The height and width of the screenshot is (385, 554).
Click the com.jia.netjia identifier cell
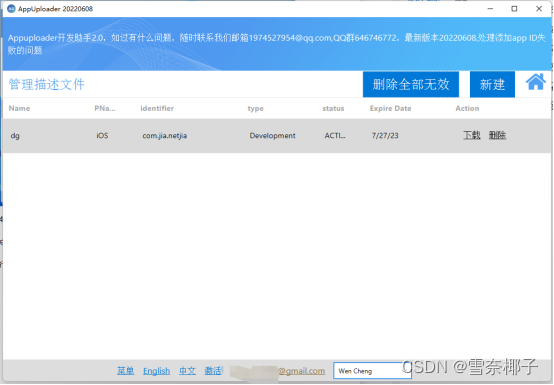pos(165,136)
